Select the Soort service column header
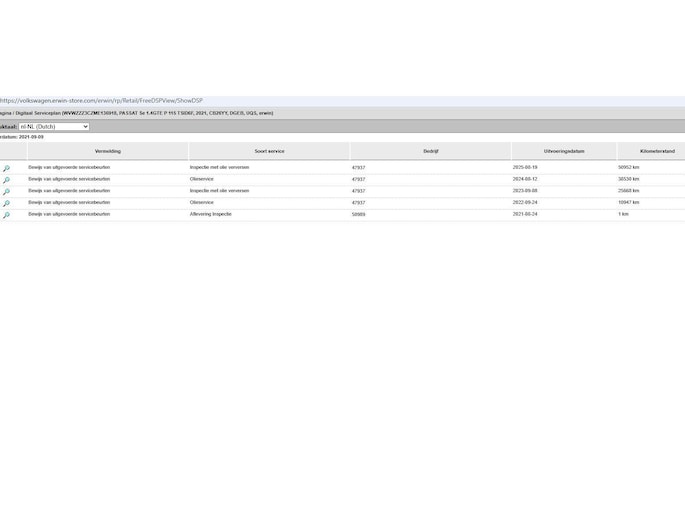The height and width of the screenshot is (514, 685). pyautogui.click(x=269, y=151)
